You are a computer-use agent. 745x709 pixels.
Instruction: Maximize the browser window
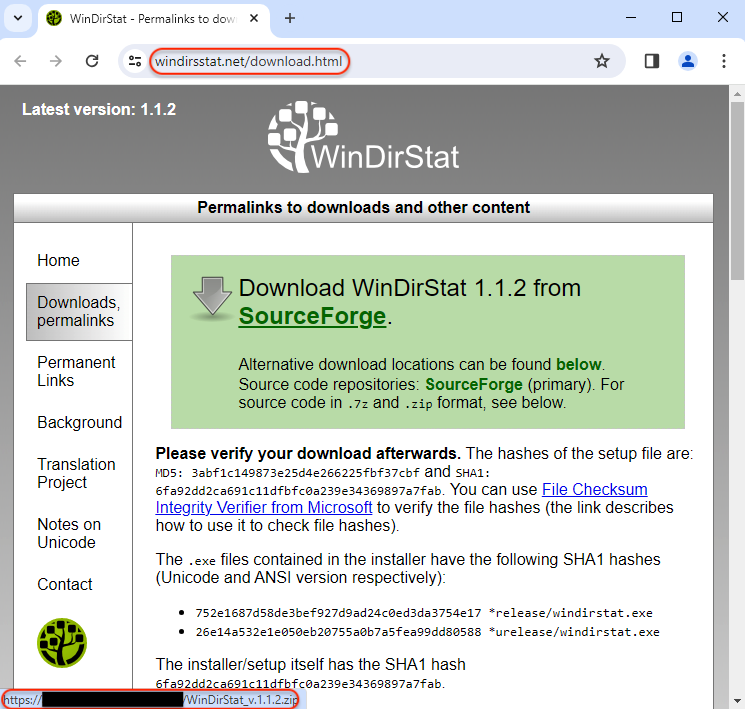coord(677,18)
